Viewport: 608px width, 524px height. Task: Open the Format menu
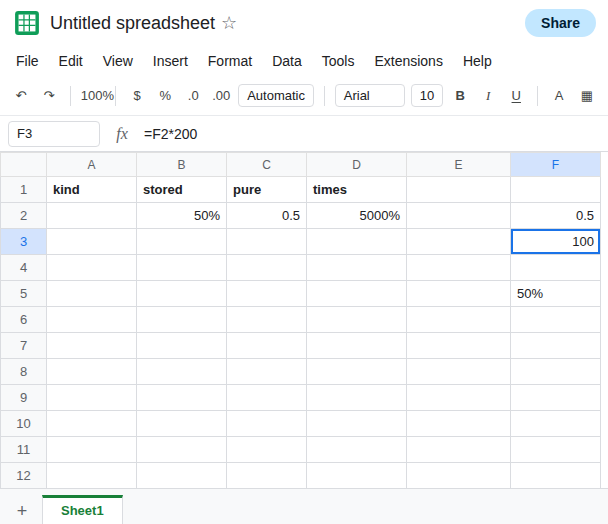point(230,61)
